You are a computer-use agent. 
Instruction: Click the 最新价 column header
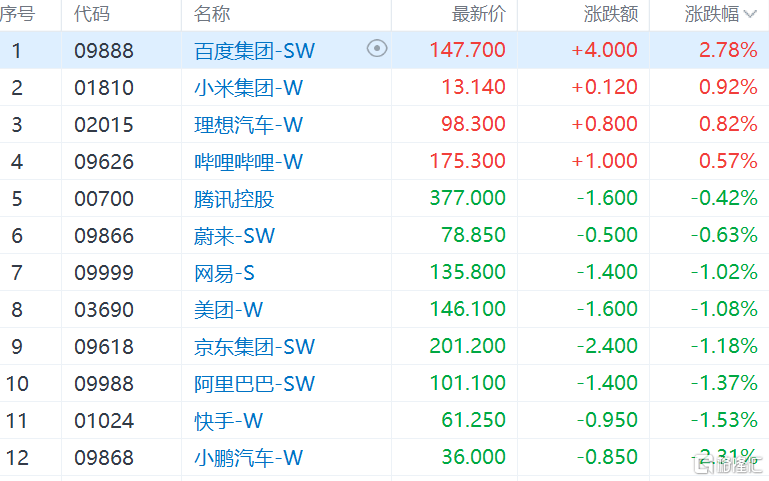[479, 14]
